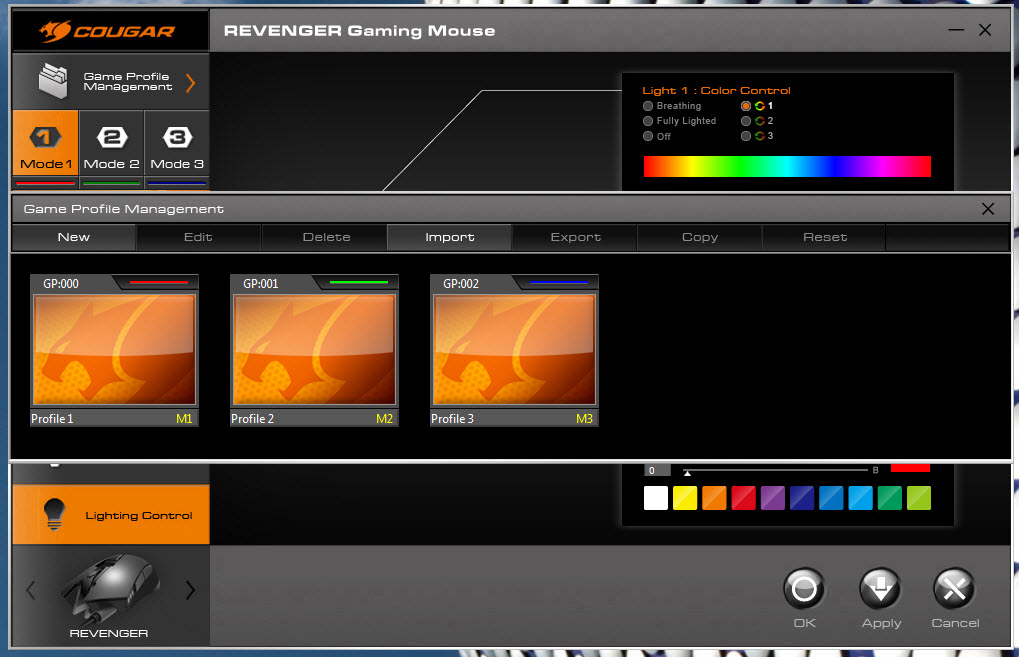Viewport: 1019px width, 657px height.
Task: Go to next device arrow
Action: point(190,590)
